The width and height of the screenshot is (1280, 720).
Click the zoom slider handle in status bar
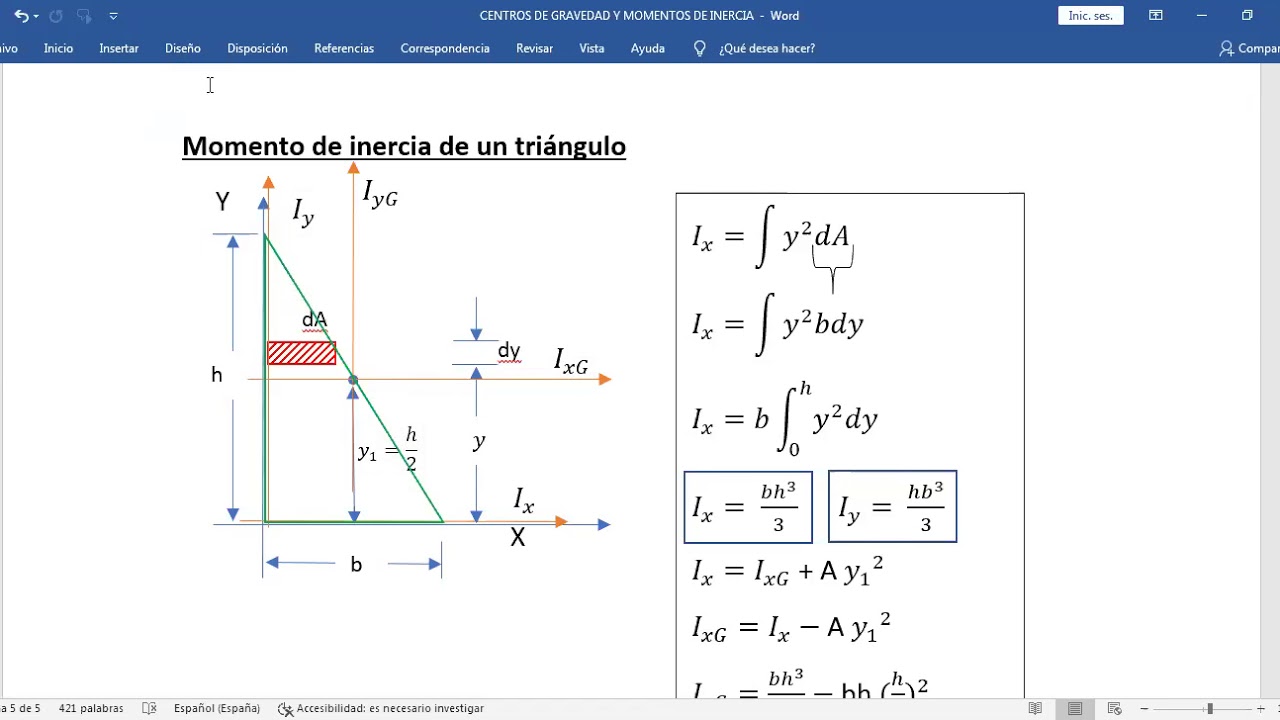coord(1209,708)
